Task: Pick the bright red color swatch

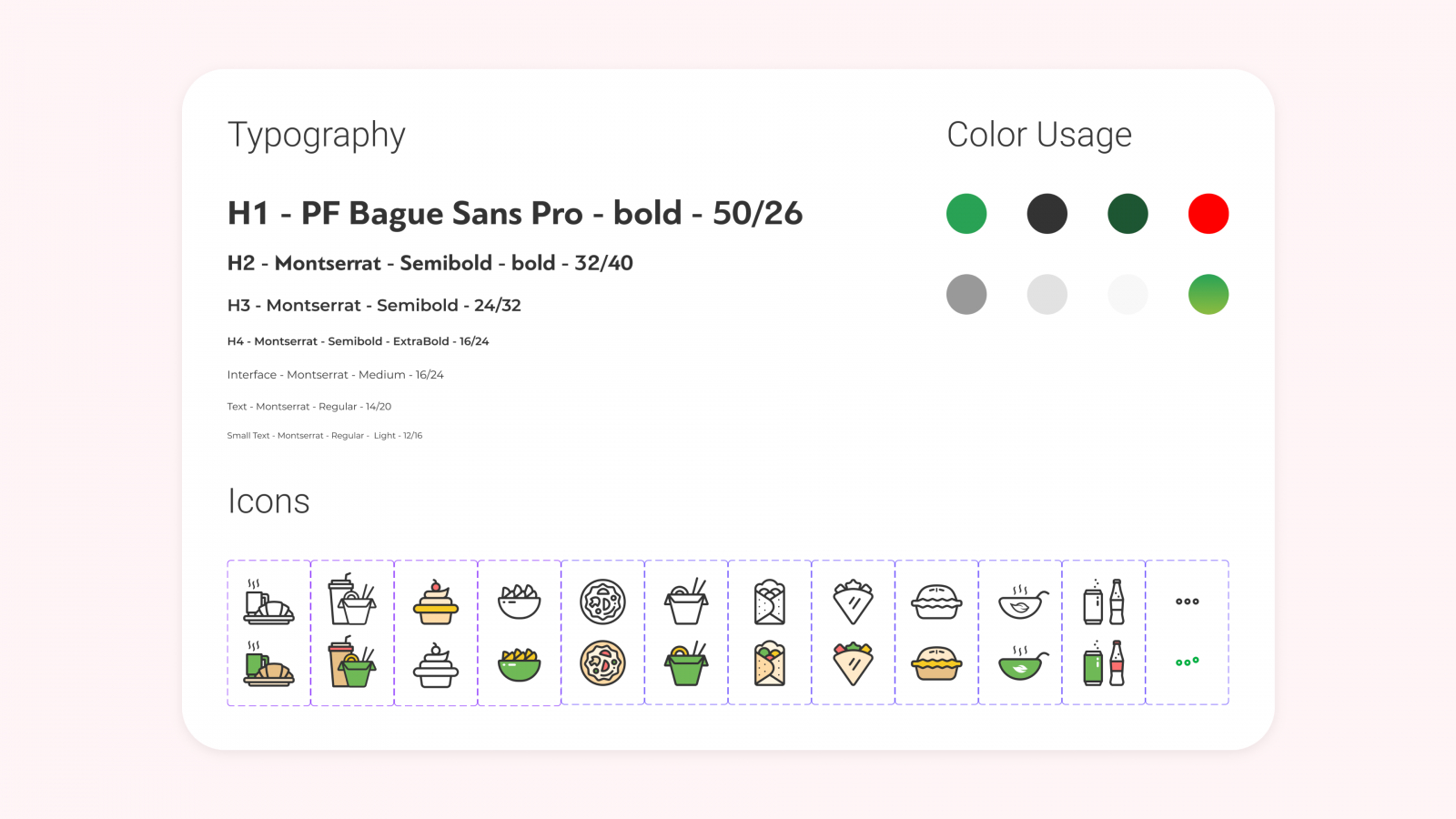Action: click(1208, 214)
